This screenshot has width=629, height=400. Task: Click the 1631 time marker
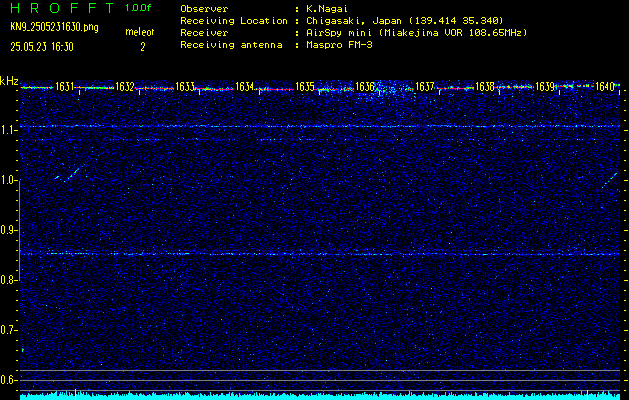pos(64,87)
